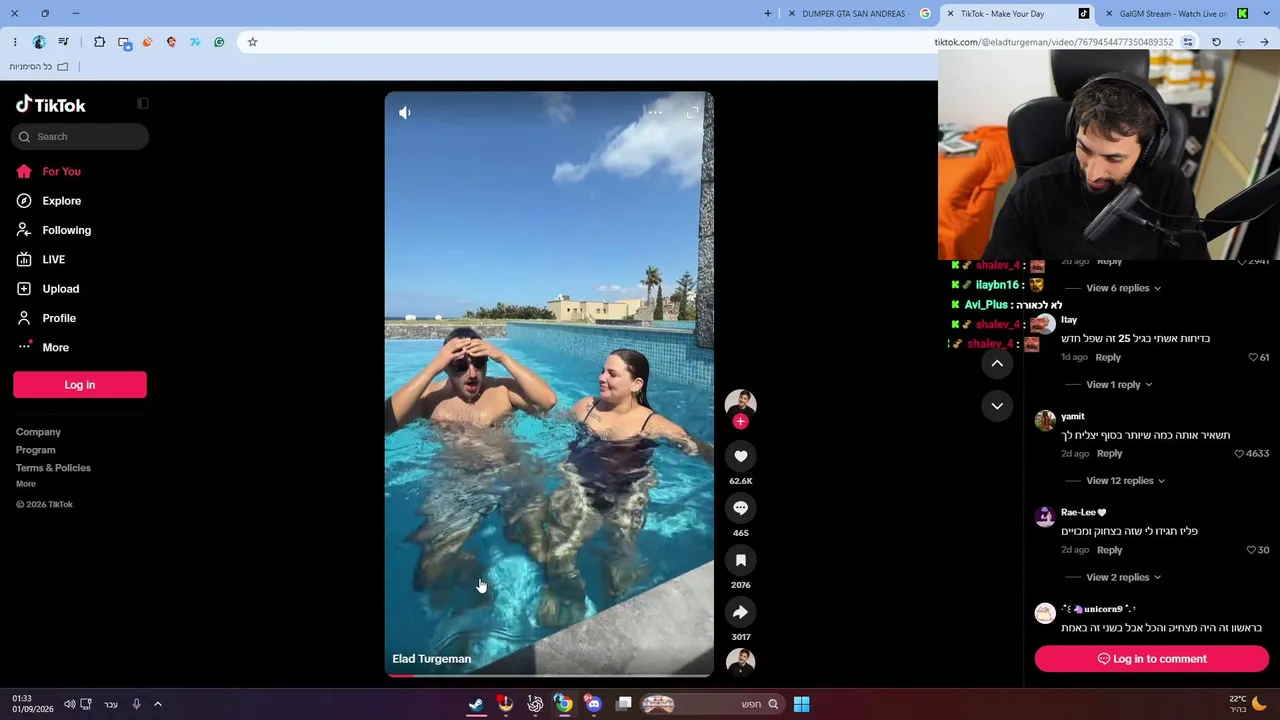The image size is (1280, 720).
Task: Open the video's three-dot options menu
Action: [x=655, y=113]
